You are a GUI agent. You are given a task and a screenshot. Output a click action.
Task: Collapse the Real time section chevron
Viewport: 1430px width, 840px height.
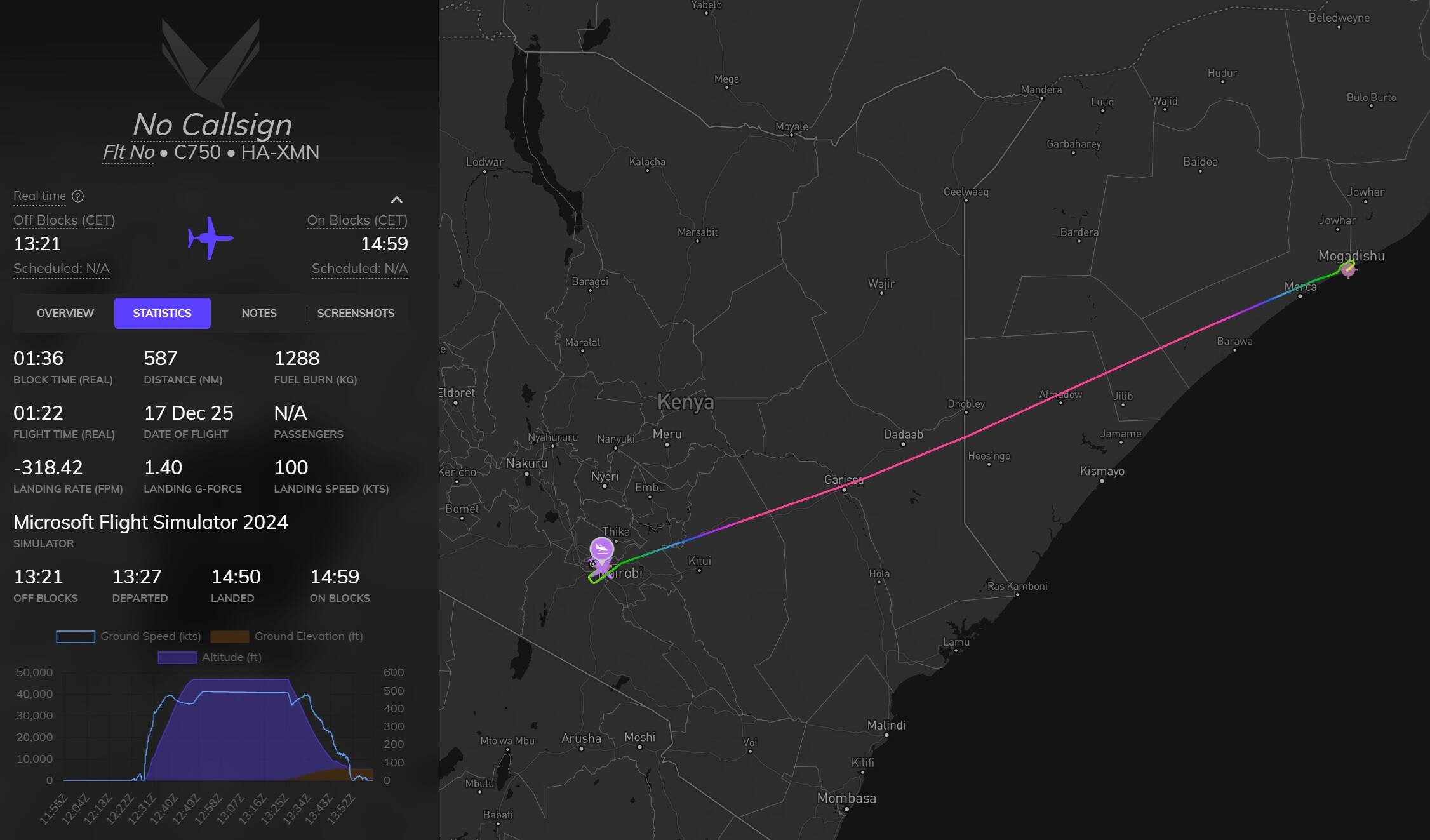[x=397, y=200]
